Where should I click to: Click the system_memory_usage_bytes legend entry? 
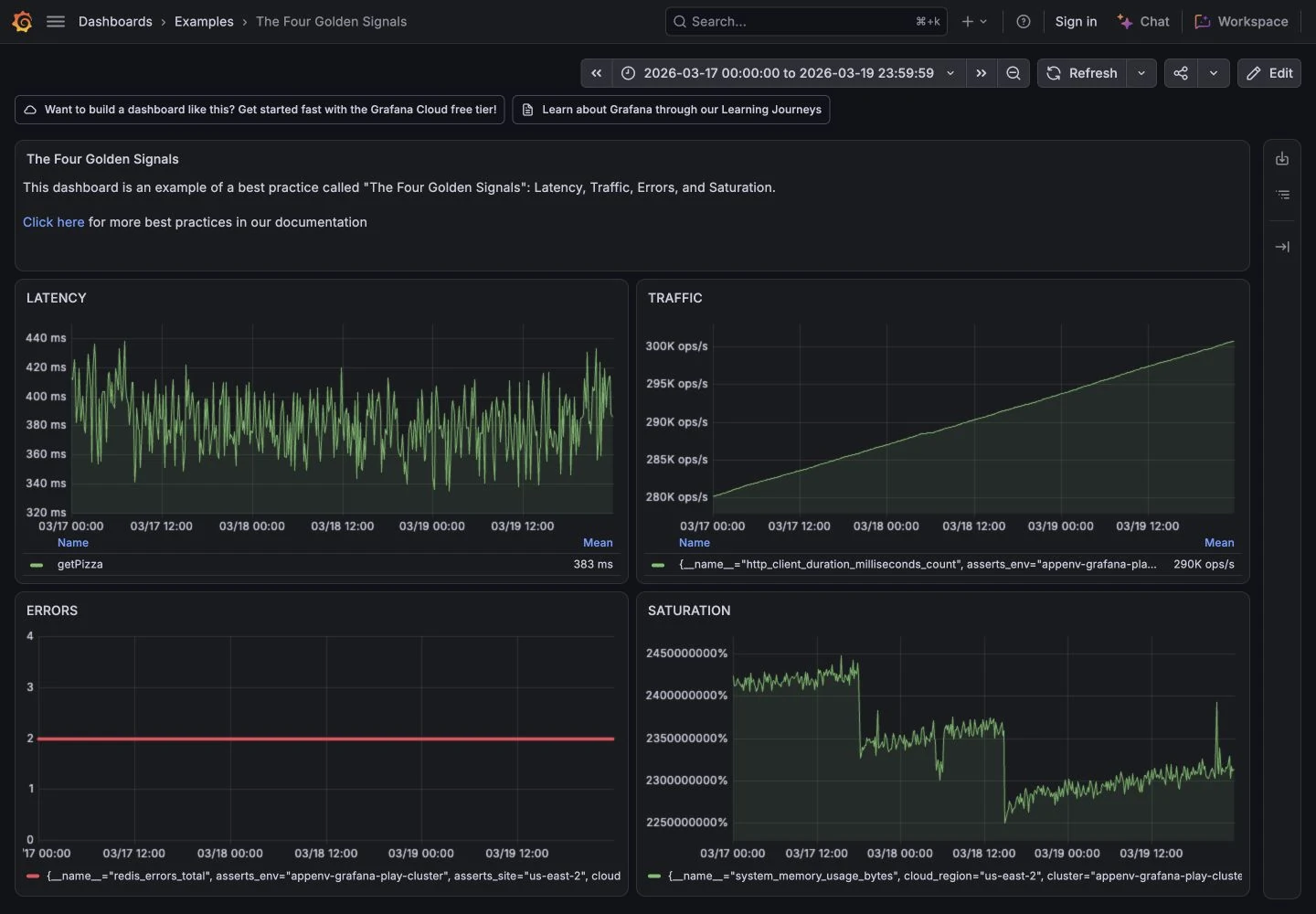click(x=955, y=877)
